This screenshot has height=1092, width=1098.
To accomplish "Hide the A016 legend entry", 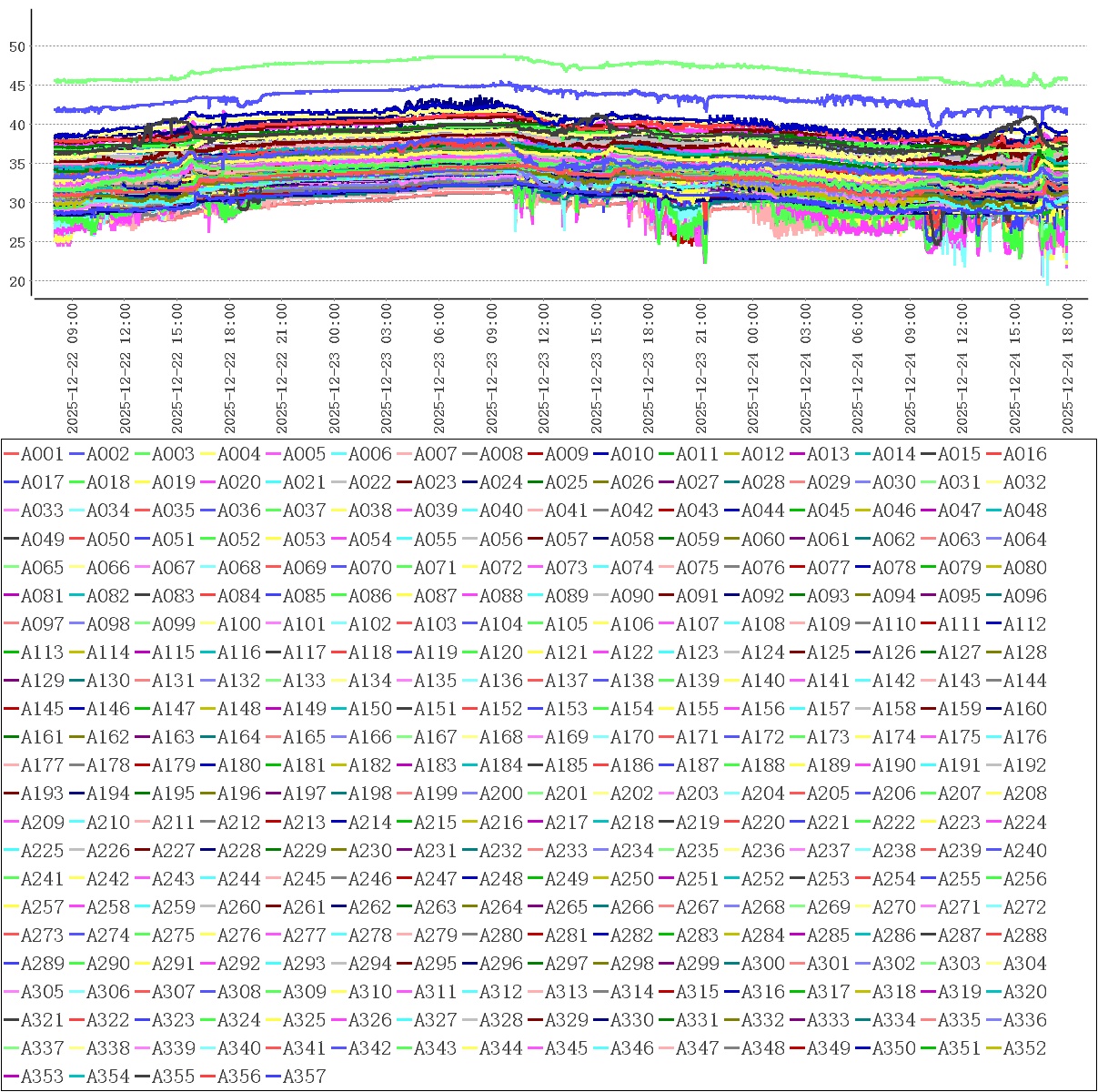I will pos(1024,454).
